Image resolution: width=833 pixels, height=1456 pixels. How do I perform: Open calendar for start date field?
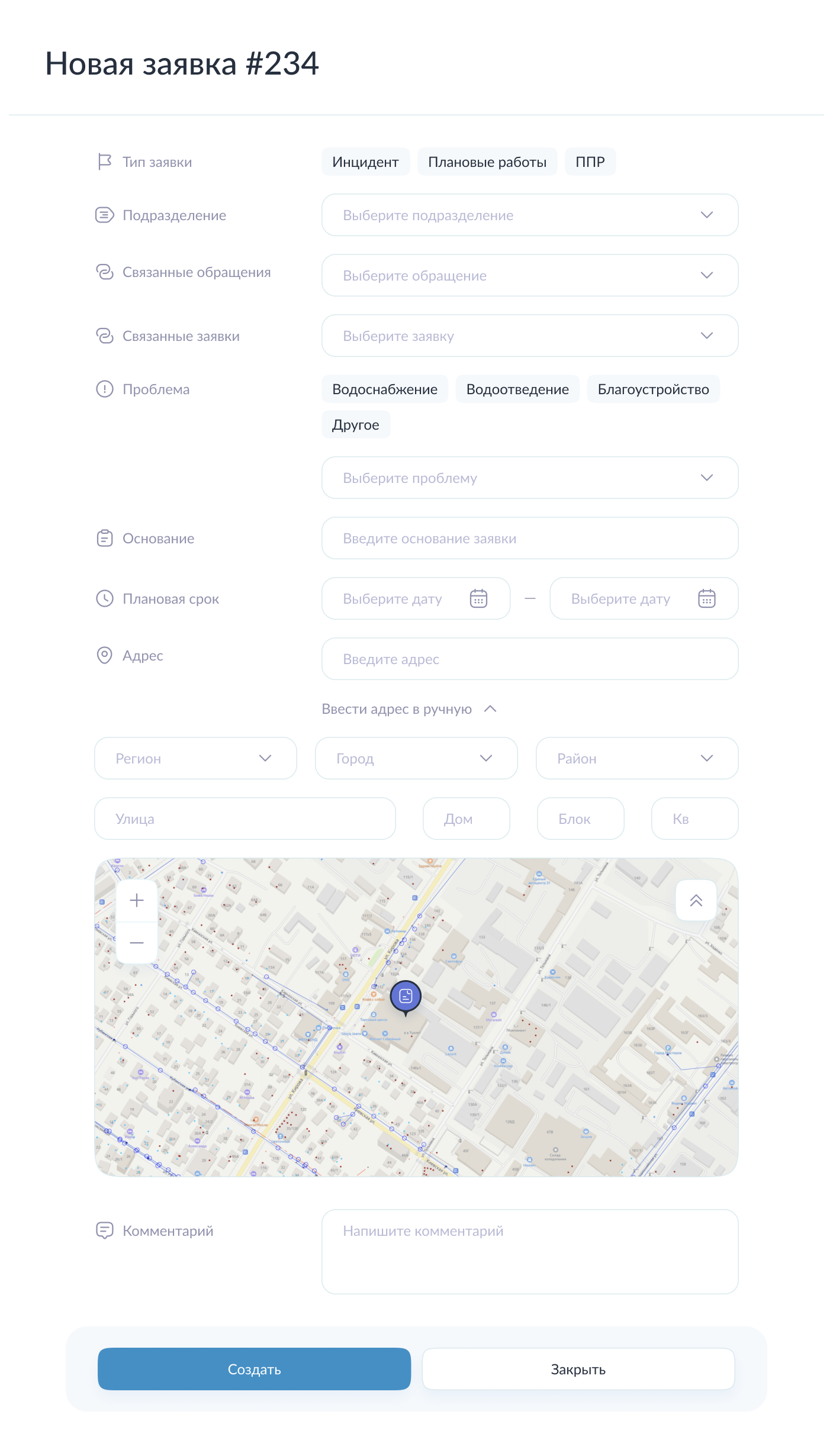pyautogui.click(x=478, y=598)
